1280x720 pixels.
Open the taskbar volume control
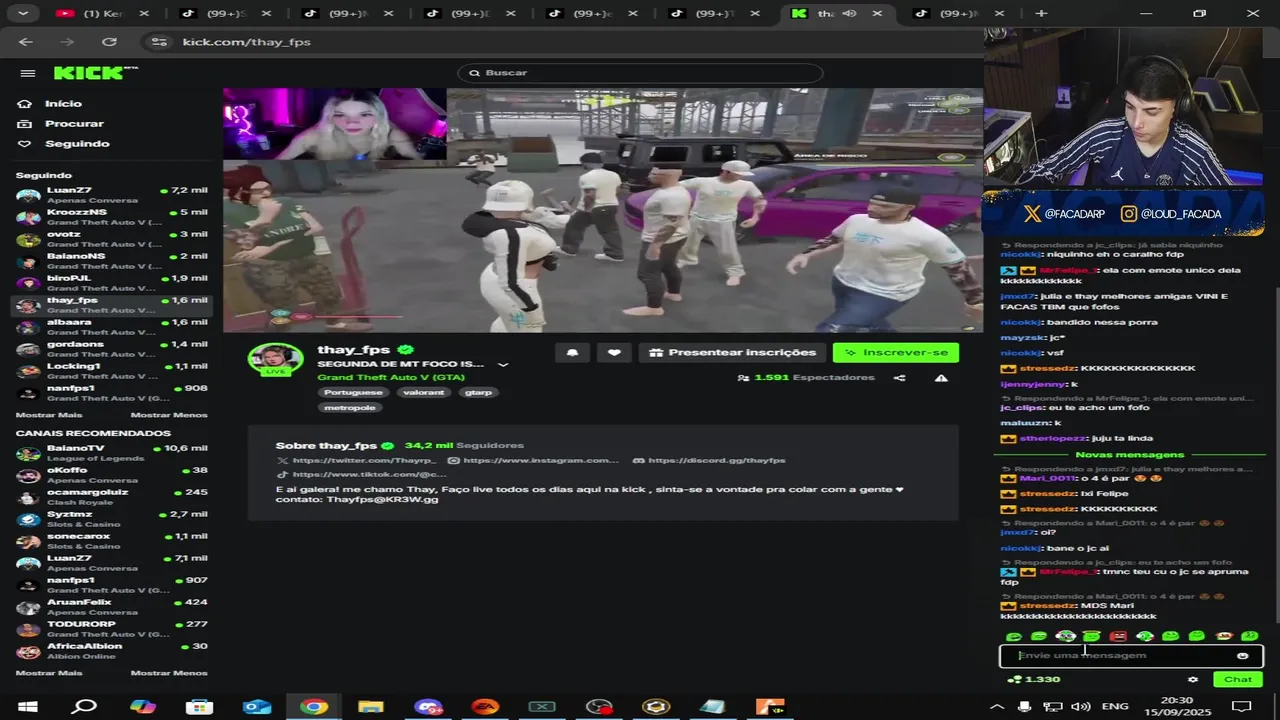click(1081, 707)
